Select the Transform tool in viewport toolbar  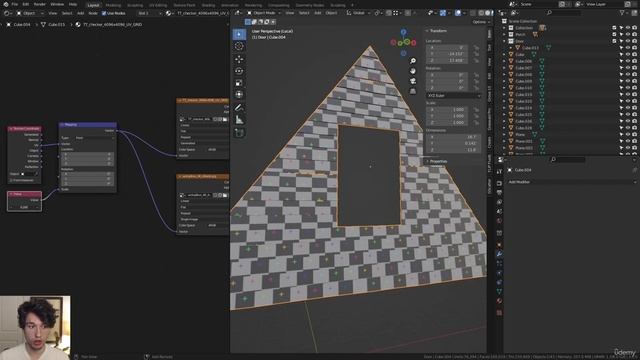239,95
